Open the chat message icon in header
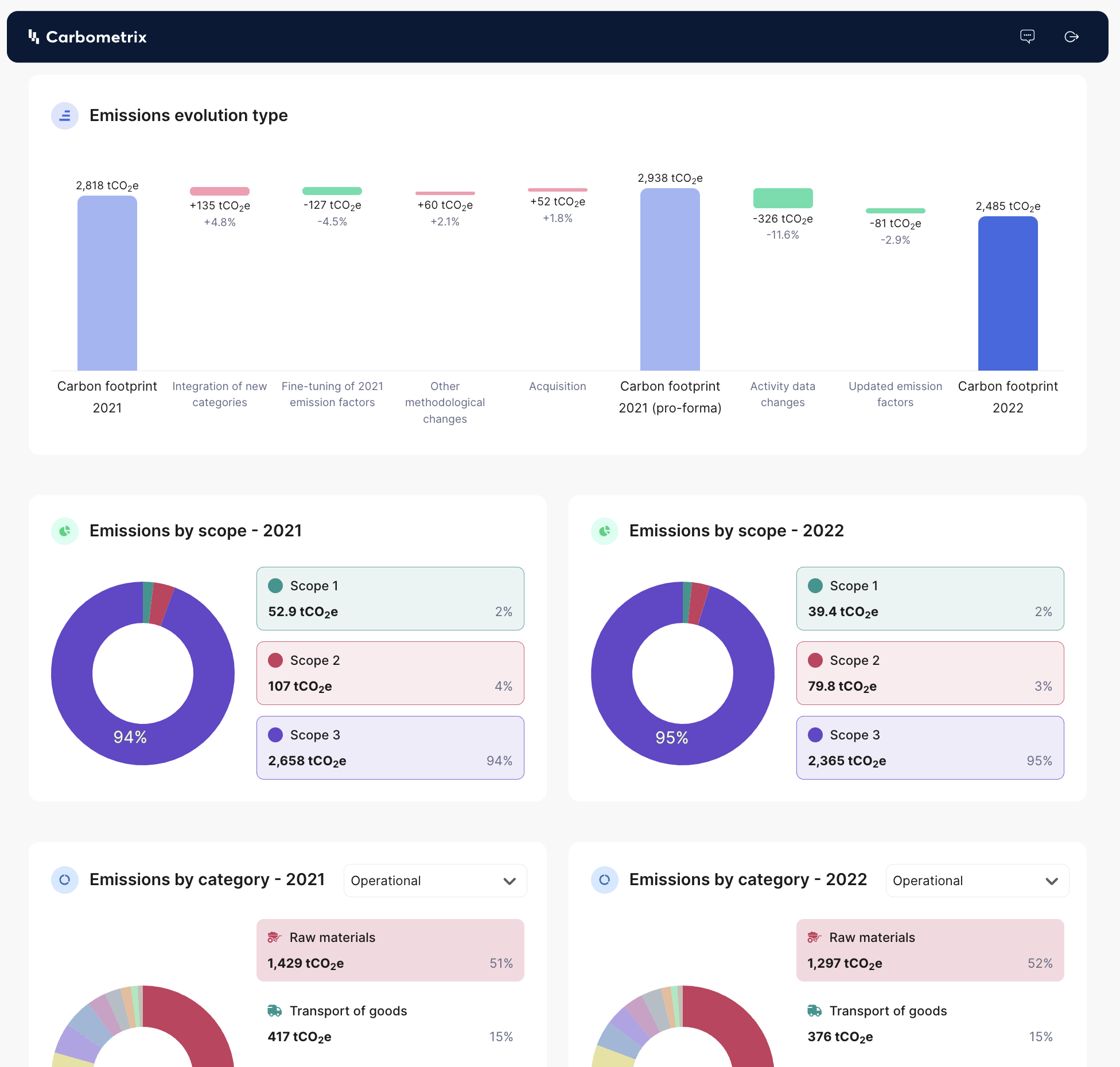This screenshot has height=1067, width=1120. (x=1027, y=37)
